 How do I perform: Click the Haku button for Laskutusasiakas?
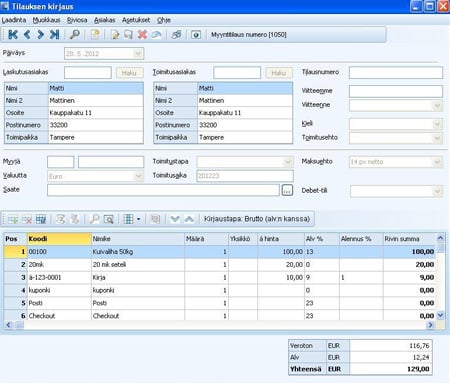tap(130, 73)
